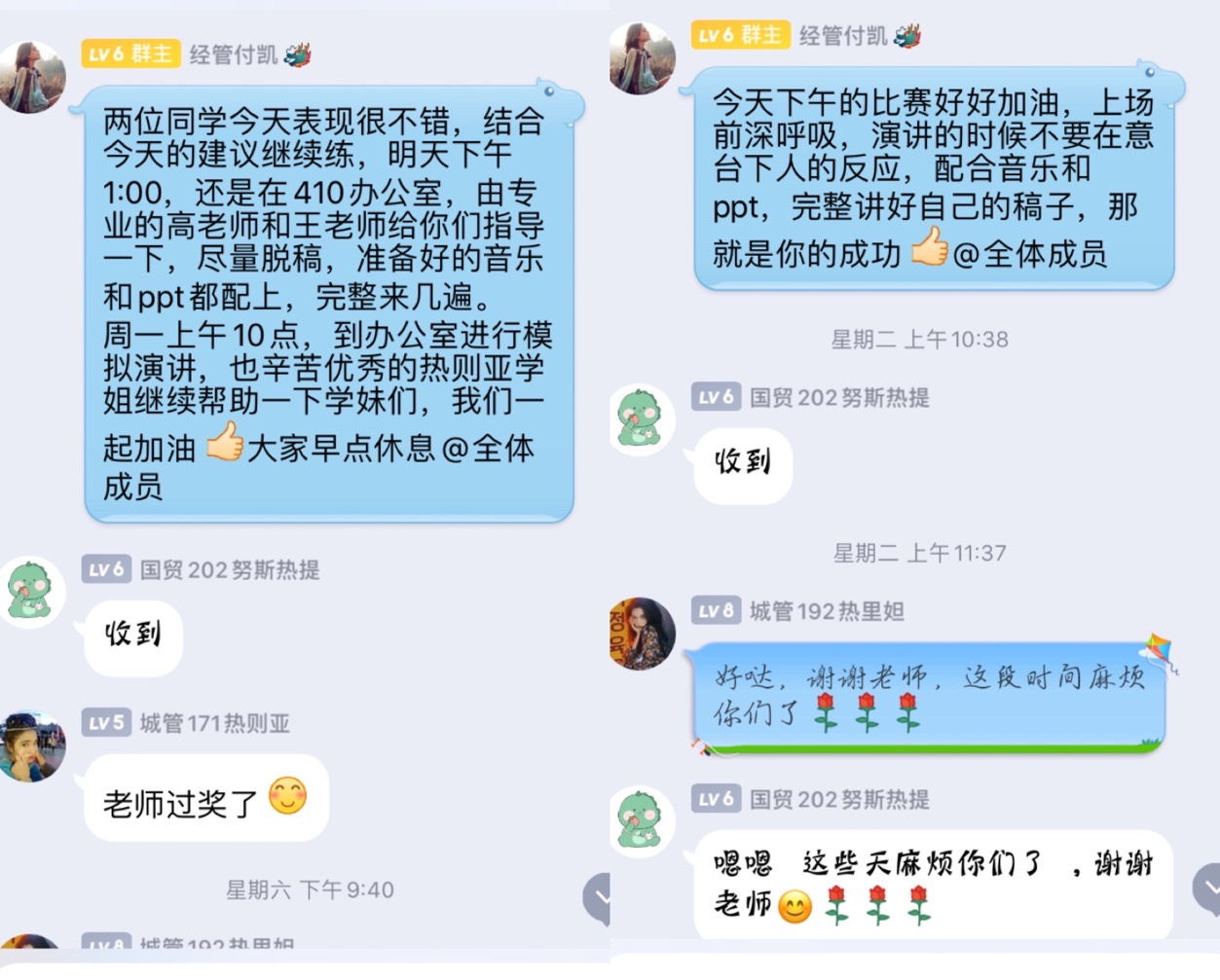Click the LV8 badge of 城管192热里妲

click(x=716, y=610)
